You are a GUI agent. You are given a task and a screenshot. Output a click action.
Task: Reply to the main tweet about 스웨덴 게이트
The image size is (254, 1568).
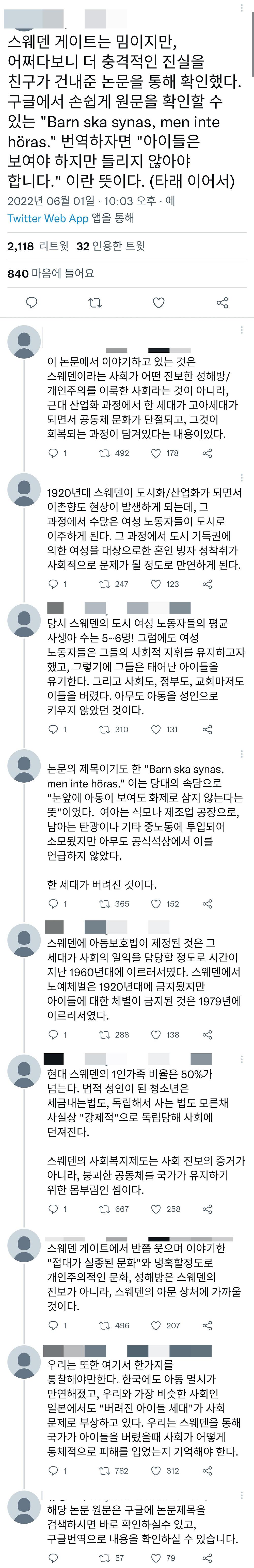[x=32, y=302]
